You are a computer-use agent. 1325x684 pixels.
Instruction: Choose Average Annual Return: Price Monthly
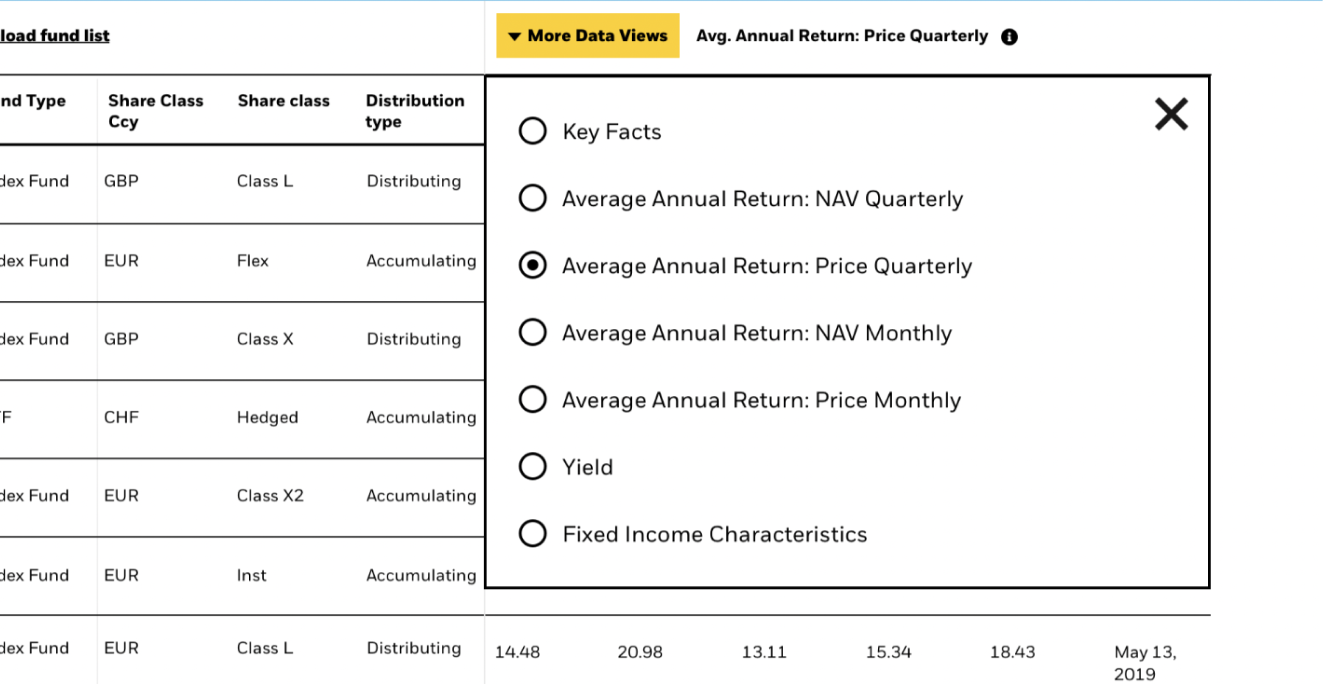click(x=533, y=400)
